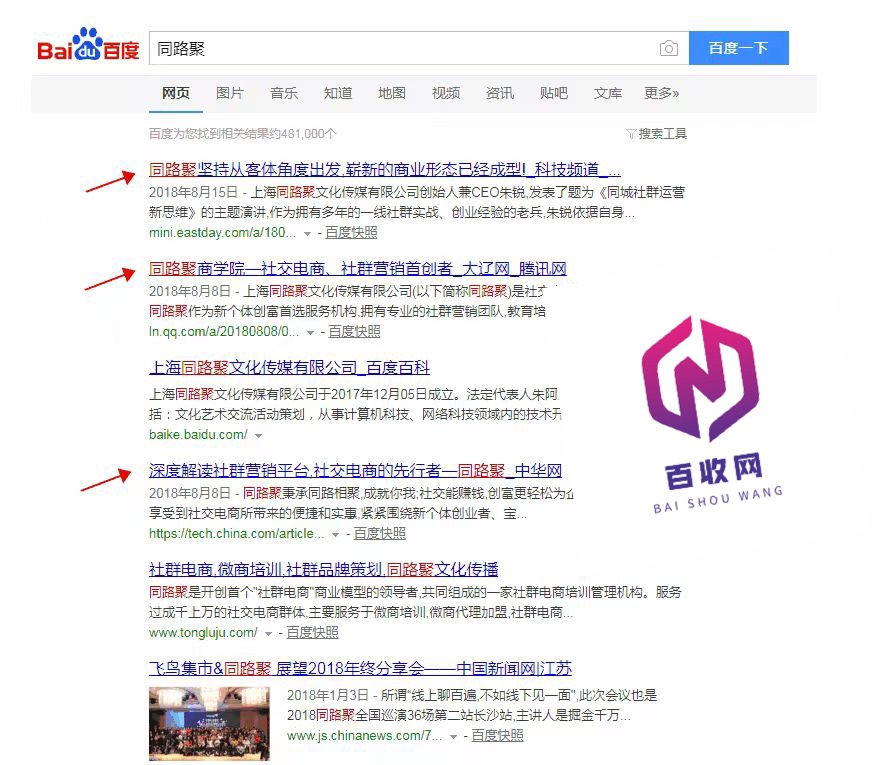Open result 同路聚商学院—社交电商
Viewport: 873px width, 765px height.
click(x=357, y=269)
